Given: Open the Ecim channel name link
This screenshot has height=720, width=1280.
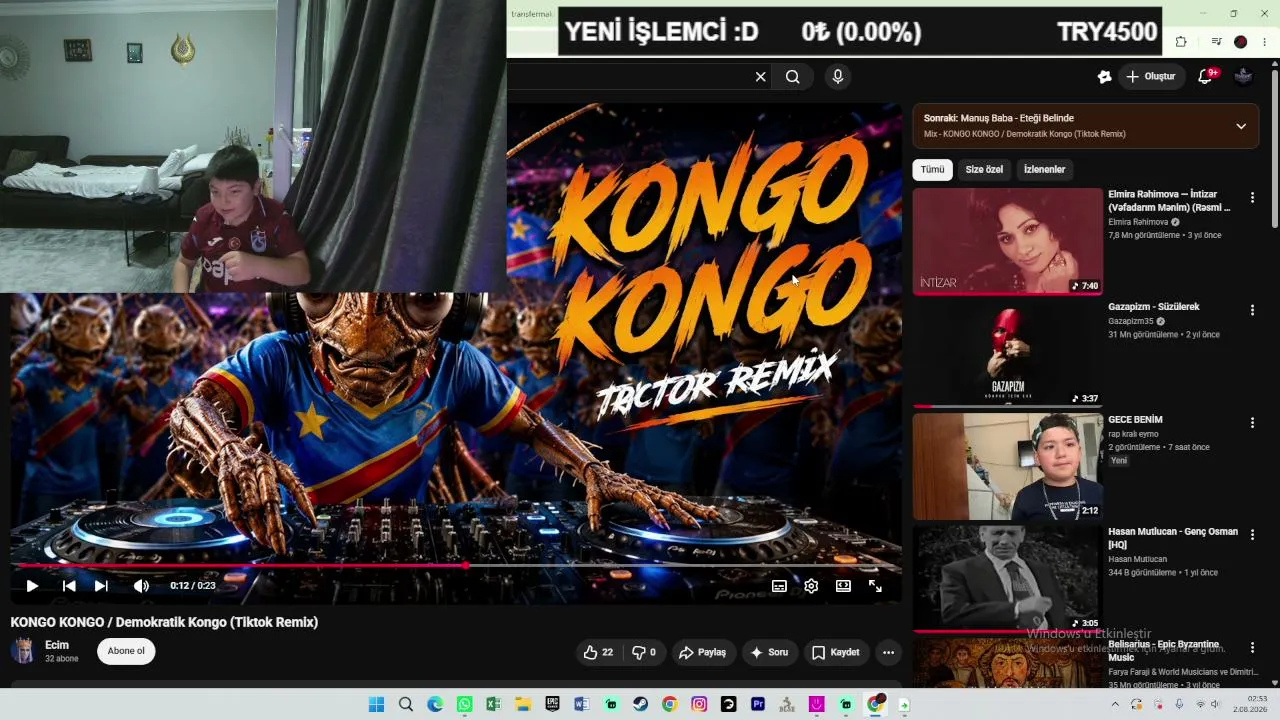Looking at the screenshot, I should 57,645.
